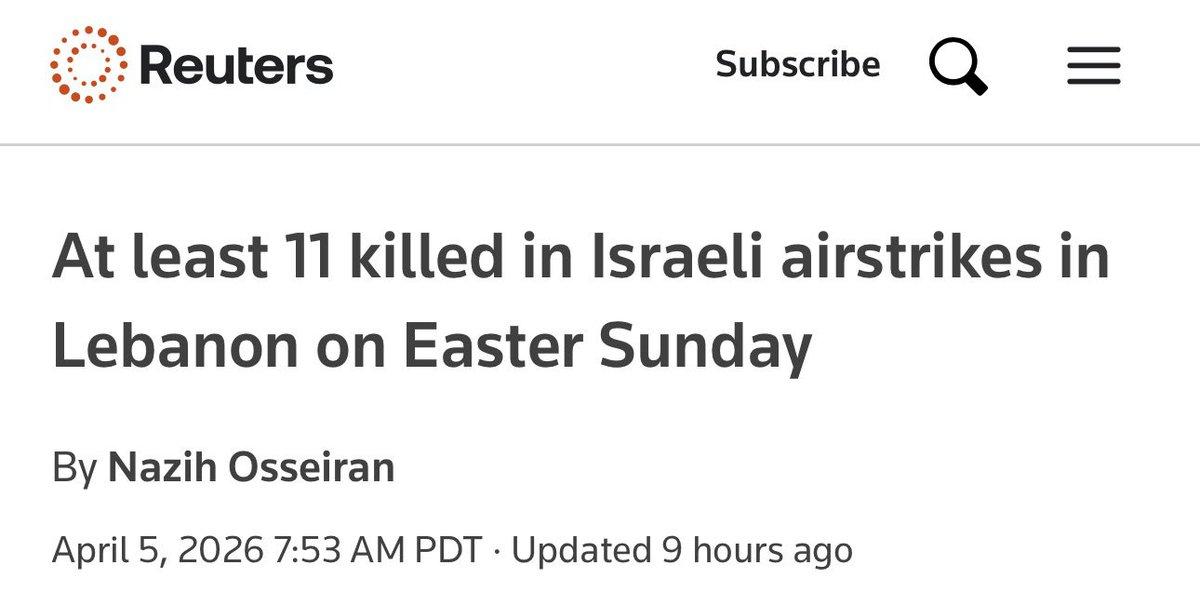Click the header divider line below Reuters
Screen dimensions: 1200x592
pos(600,145)
